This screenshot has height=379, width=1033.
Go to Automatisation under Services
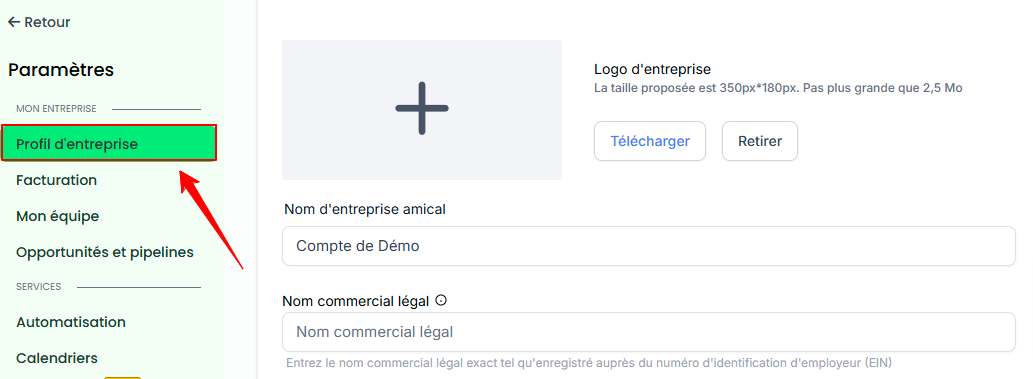coord(70,322)
